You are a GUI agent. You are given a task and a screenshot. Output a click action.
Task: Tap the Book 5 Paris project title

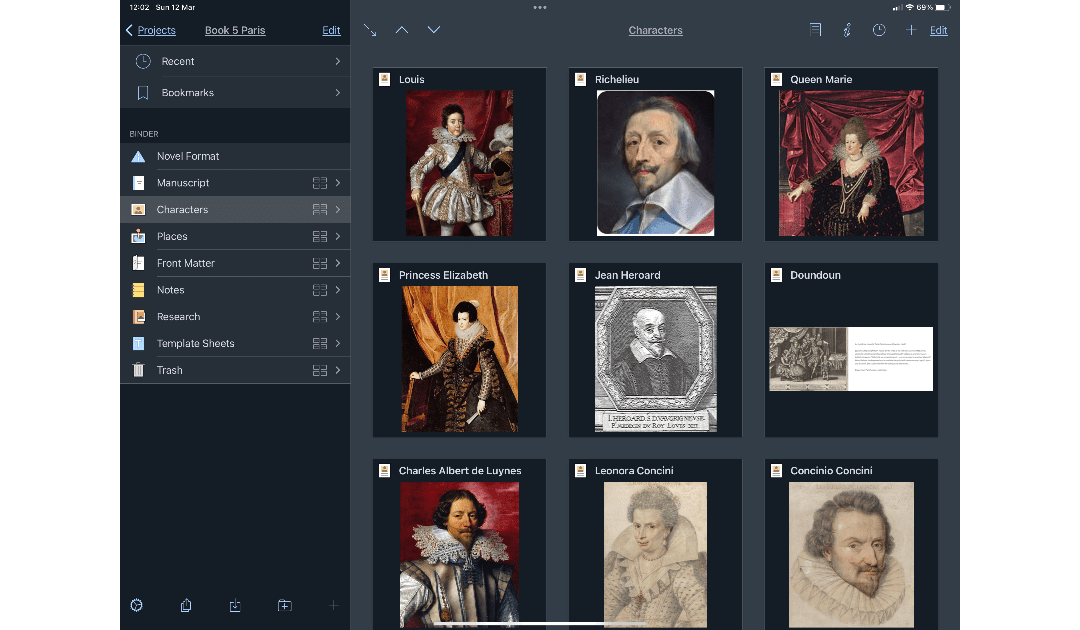tap(235, 30)
